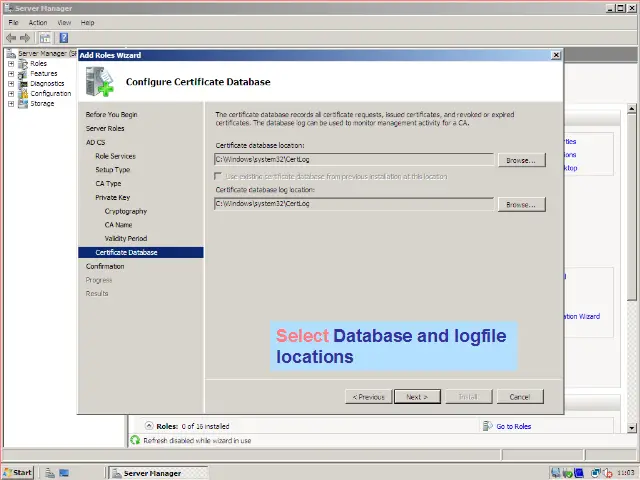This screenshot has width=640, height=480.
Task: Click the certificate database log location field
Action: [x=354, y=204]
